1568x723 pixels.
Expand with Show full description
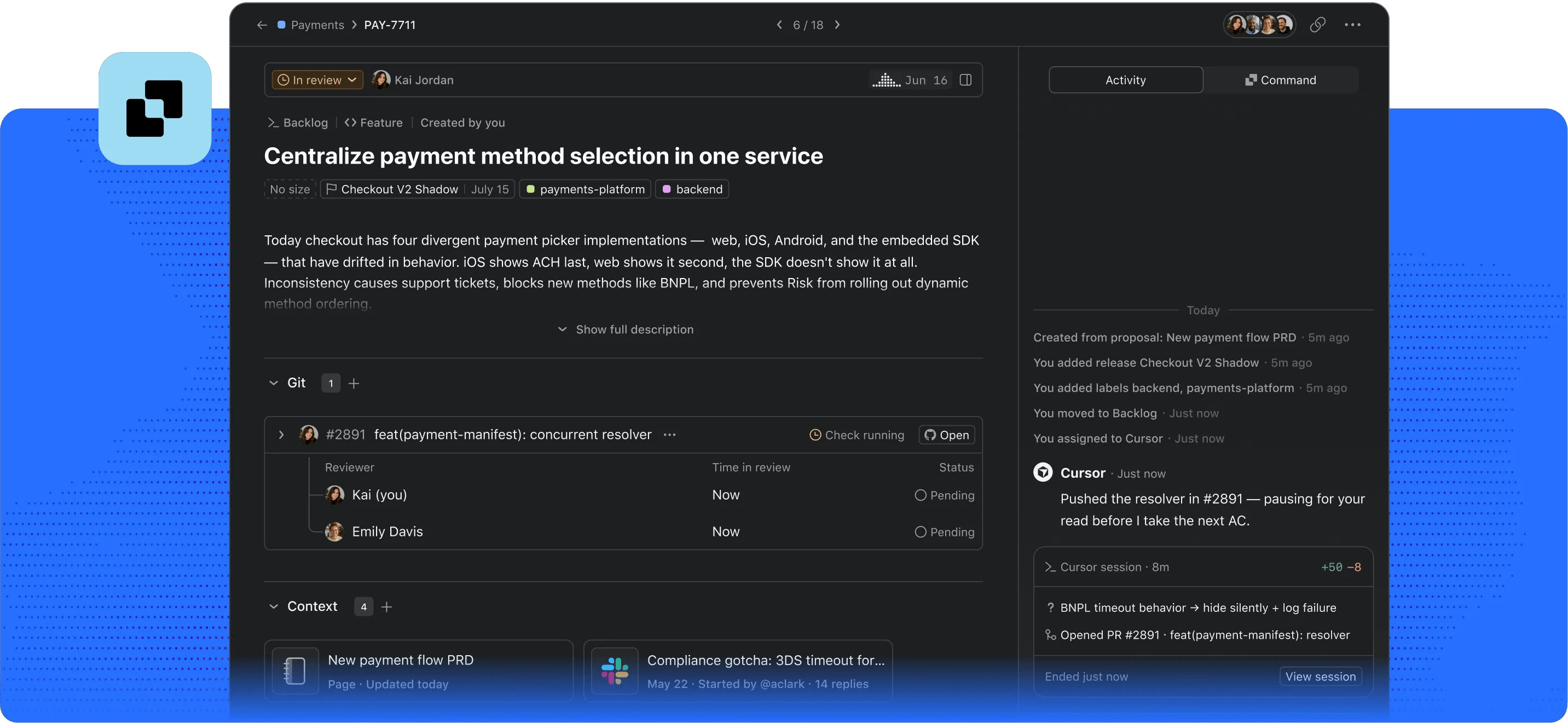625,329
